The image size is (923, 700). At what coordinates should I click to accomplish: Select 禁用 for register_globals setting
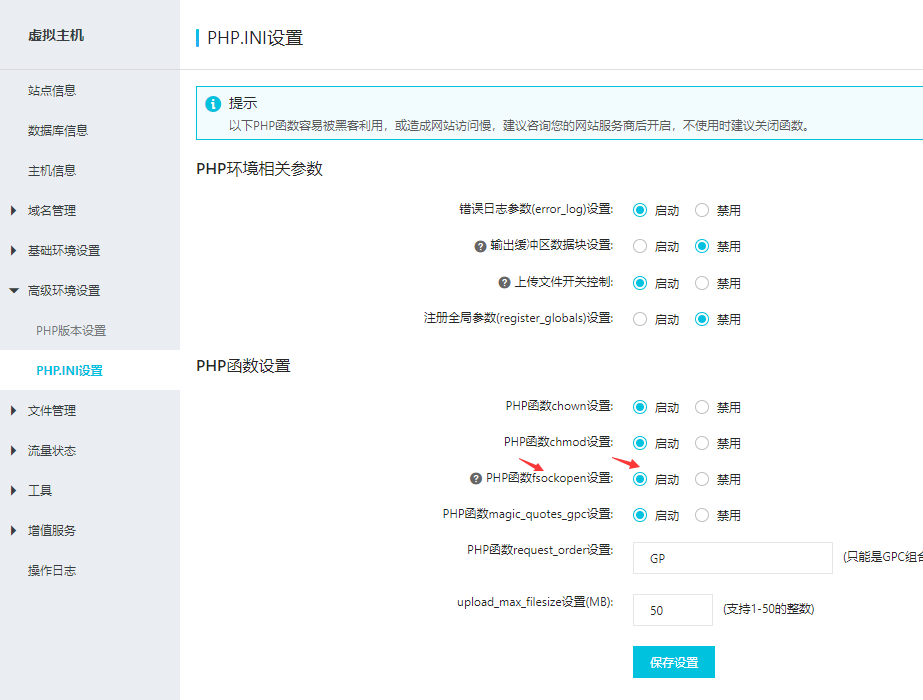coord(702,319)
